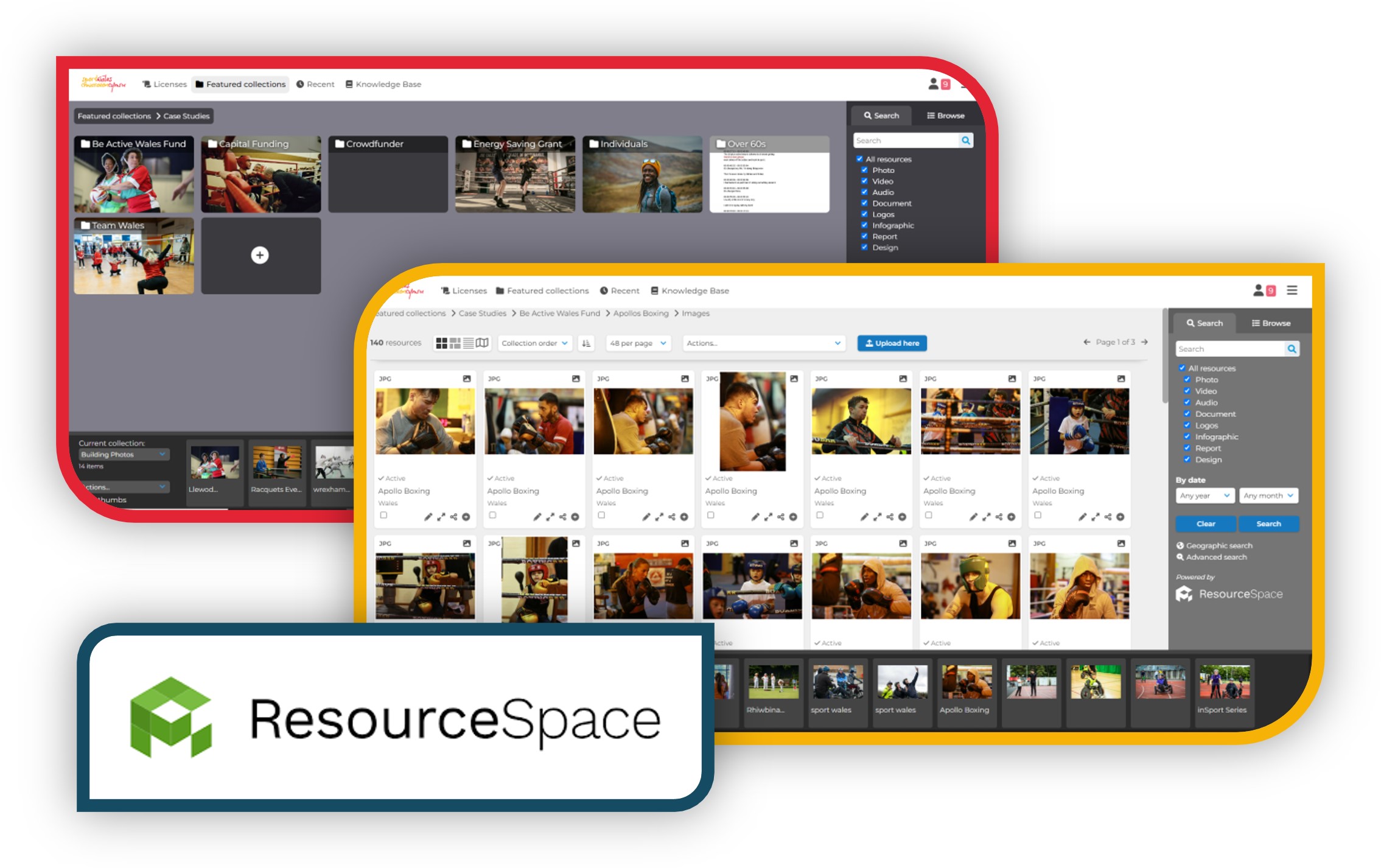The width and height of the screenshot is (1381, 868).
Task: Open the Individuals collection tile
Action: (642, 175)
